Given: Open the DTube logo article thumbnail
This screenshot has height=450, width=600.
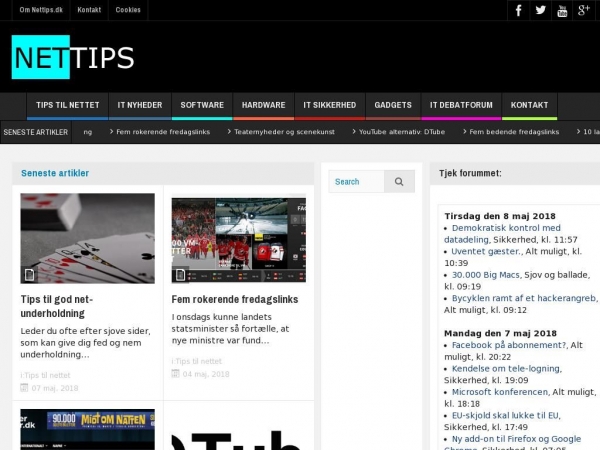Looking at the screenshot, I should [x=239, y=429].
